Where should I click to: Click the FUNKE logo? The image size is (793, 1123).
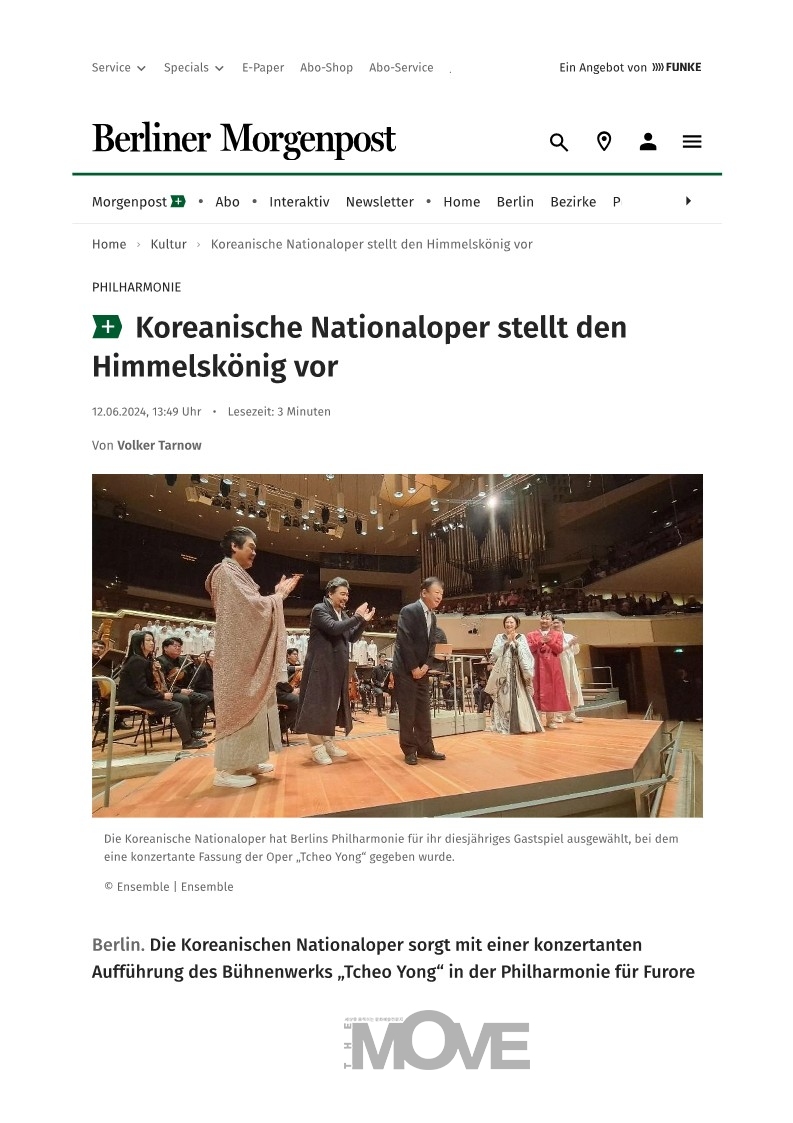tap(676, 67)
